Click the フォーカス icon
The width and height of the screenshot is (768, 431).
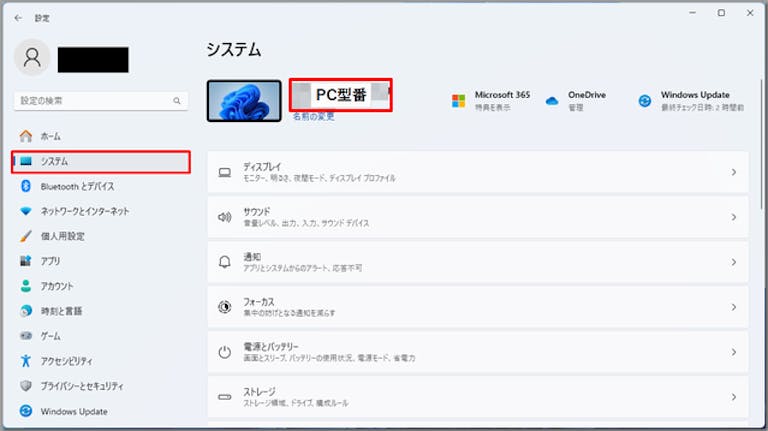pos(225,307)
